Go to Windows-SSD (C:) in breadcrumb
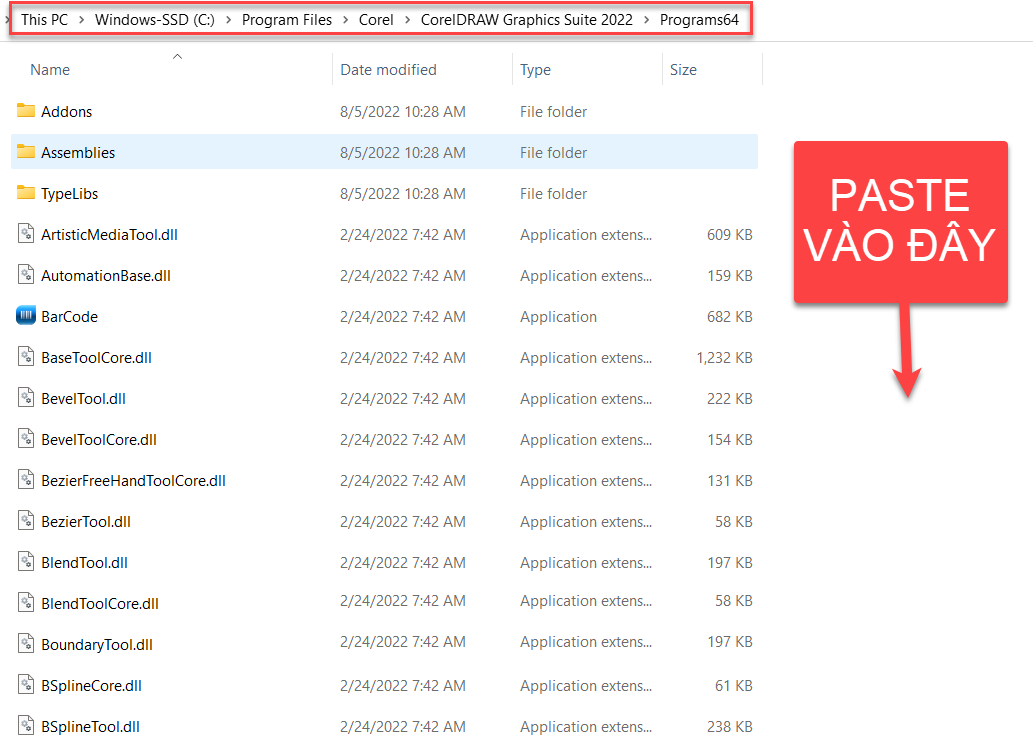The image size is (1033, 740). coord(155,20)
